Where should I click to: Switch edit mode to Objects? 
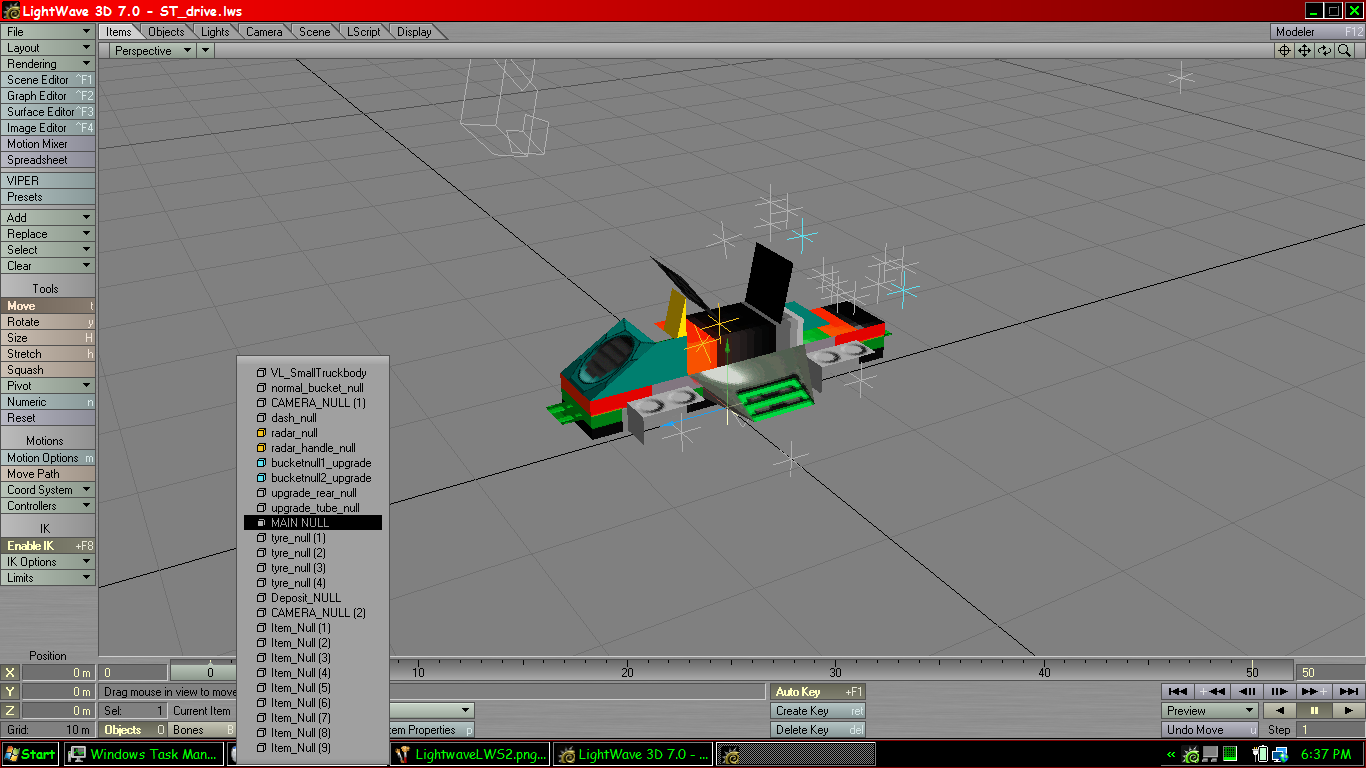coord(134,730)
